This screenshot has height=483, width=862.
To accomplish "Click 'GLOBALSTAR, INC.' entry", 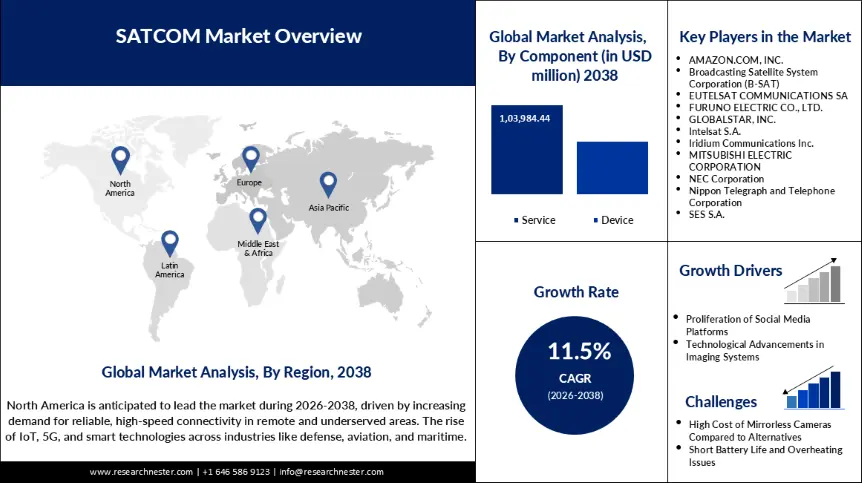I will [732, 119].
